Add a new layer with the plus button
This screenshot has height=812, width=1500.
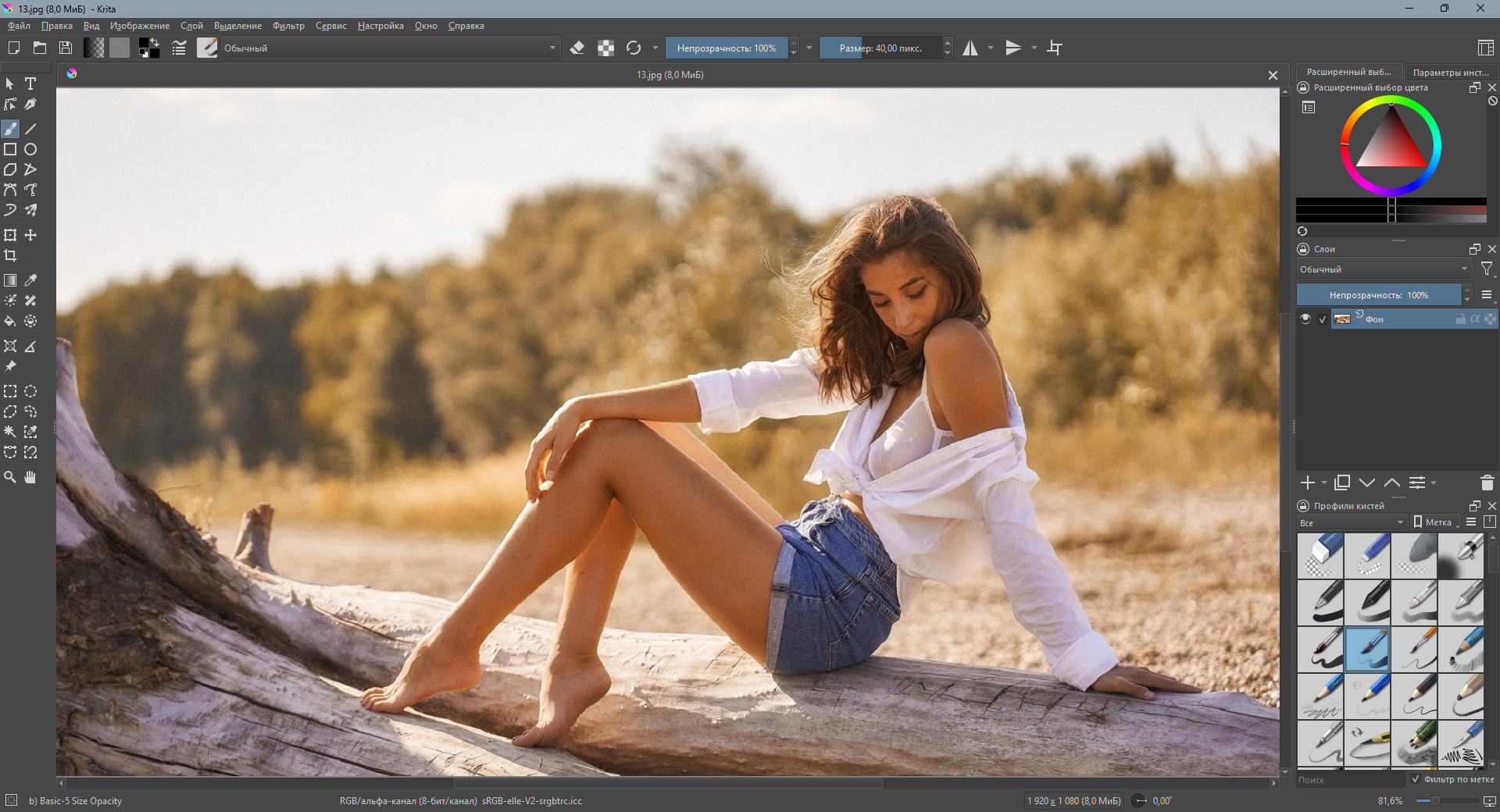1307,483
